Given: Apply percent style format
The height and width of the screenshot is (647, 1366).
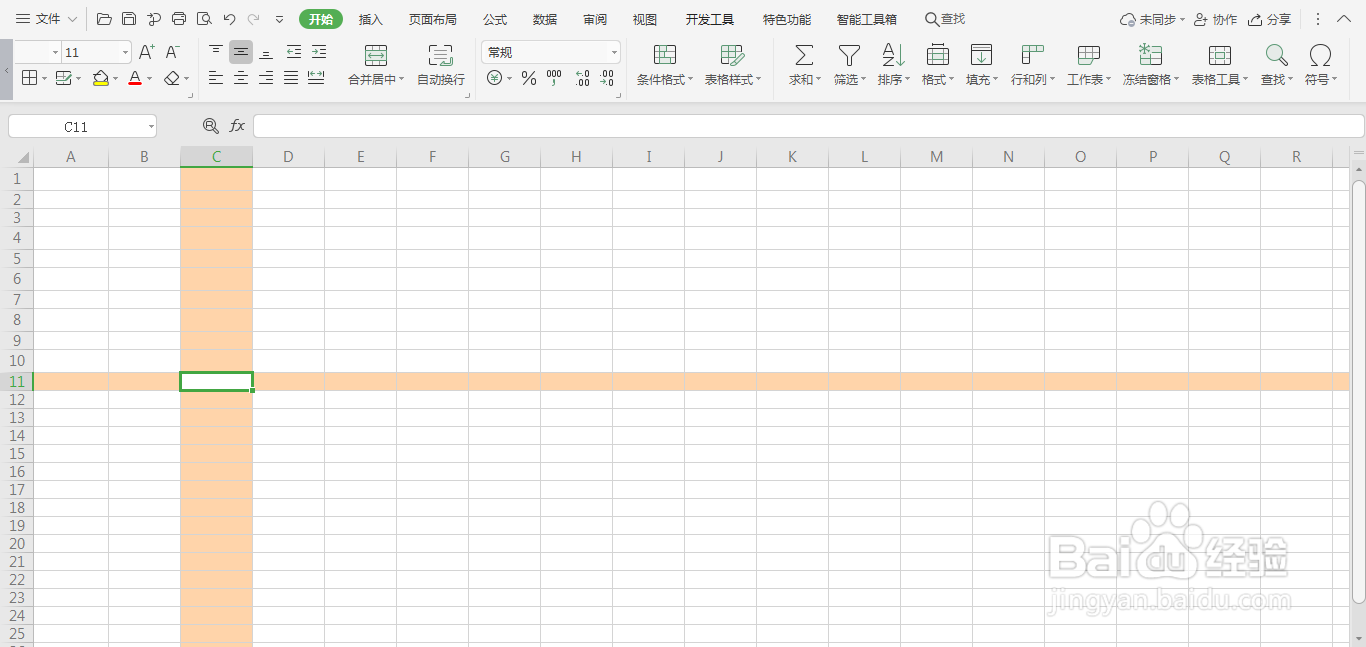Looking at the screenshot, I should coord(529,78).
